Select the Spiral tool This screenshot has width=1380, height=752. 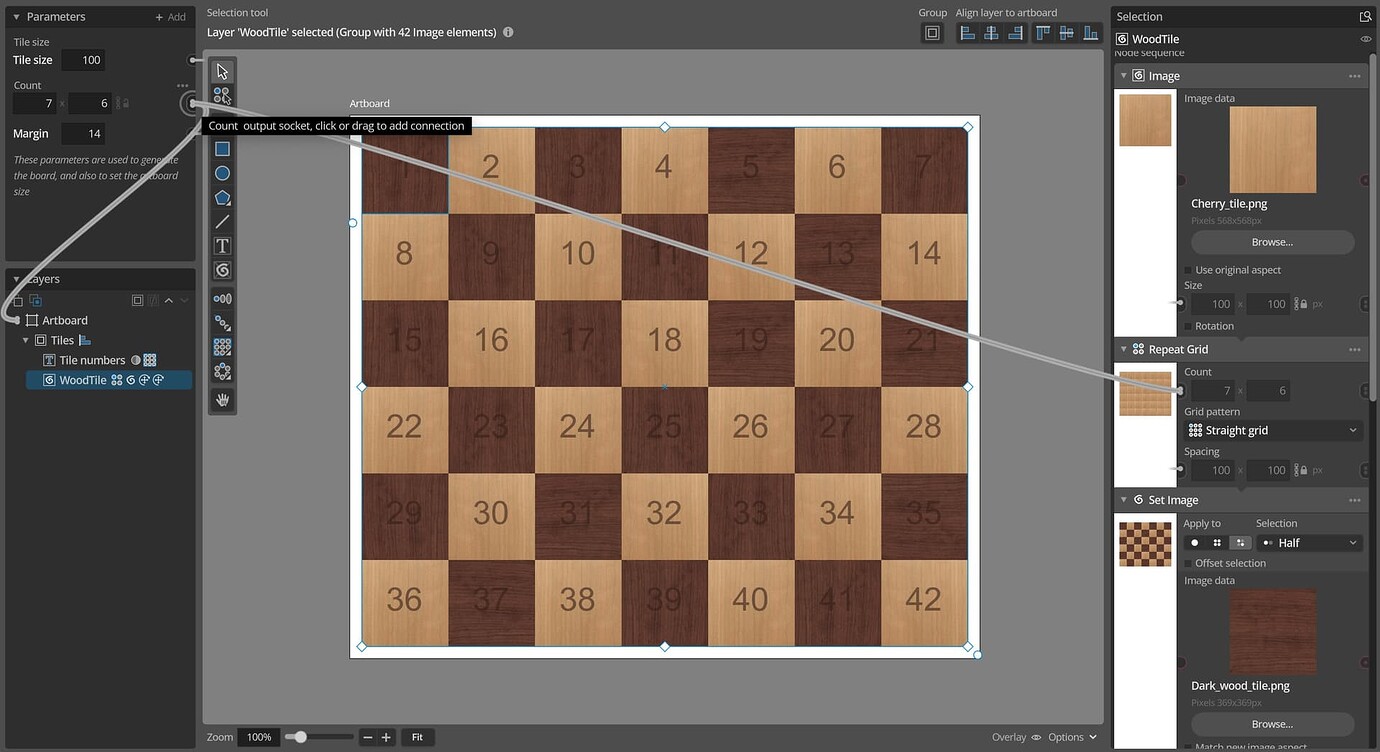pos(221,269)
